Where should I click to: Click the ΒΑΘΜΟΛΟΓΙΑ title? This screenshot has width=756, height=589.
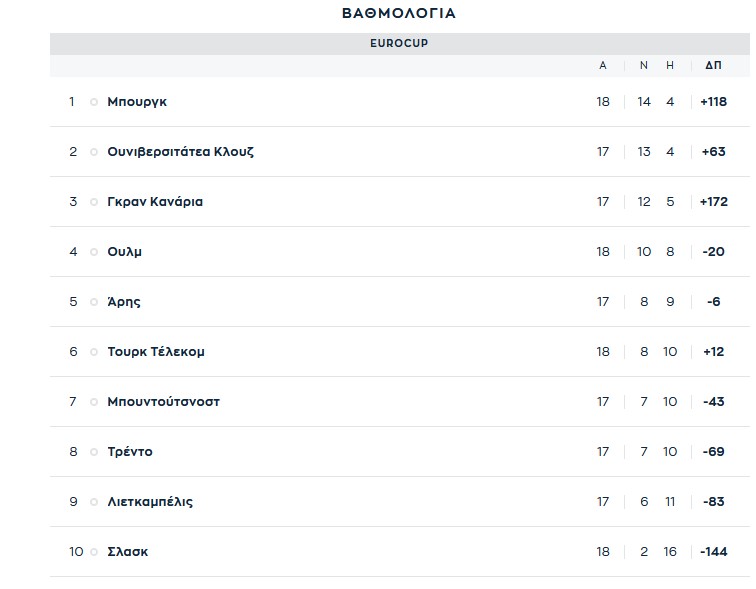(x=399, y=14)
